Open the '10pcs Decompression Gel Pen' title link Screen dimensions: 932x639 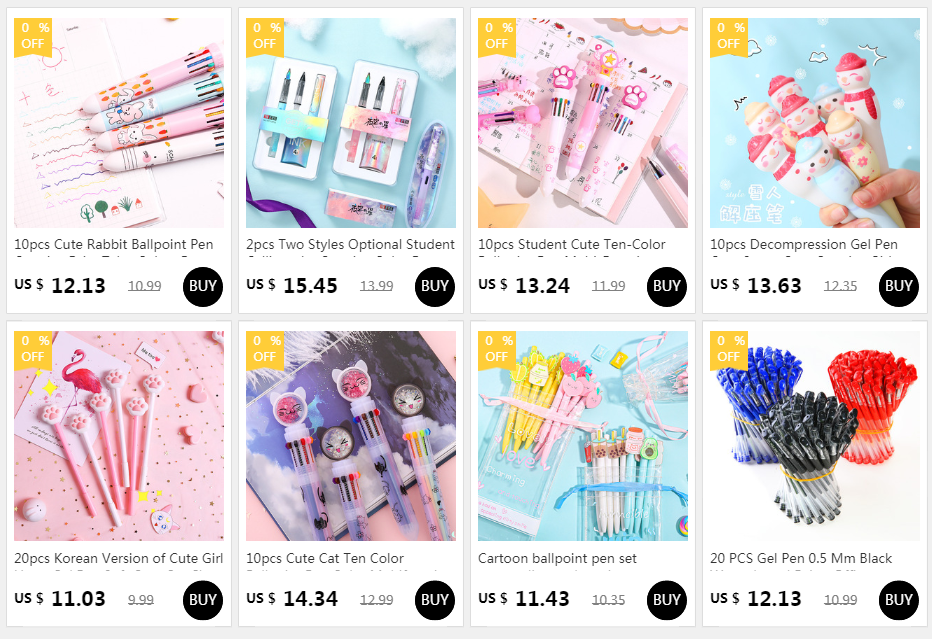click(804, 244)
